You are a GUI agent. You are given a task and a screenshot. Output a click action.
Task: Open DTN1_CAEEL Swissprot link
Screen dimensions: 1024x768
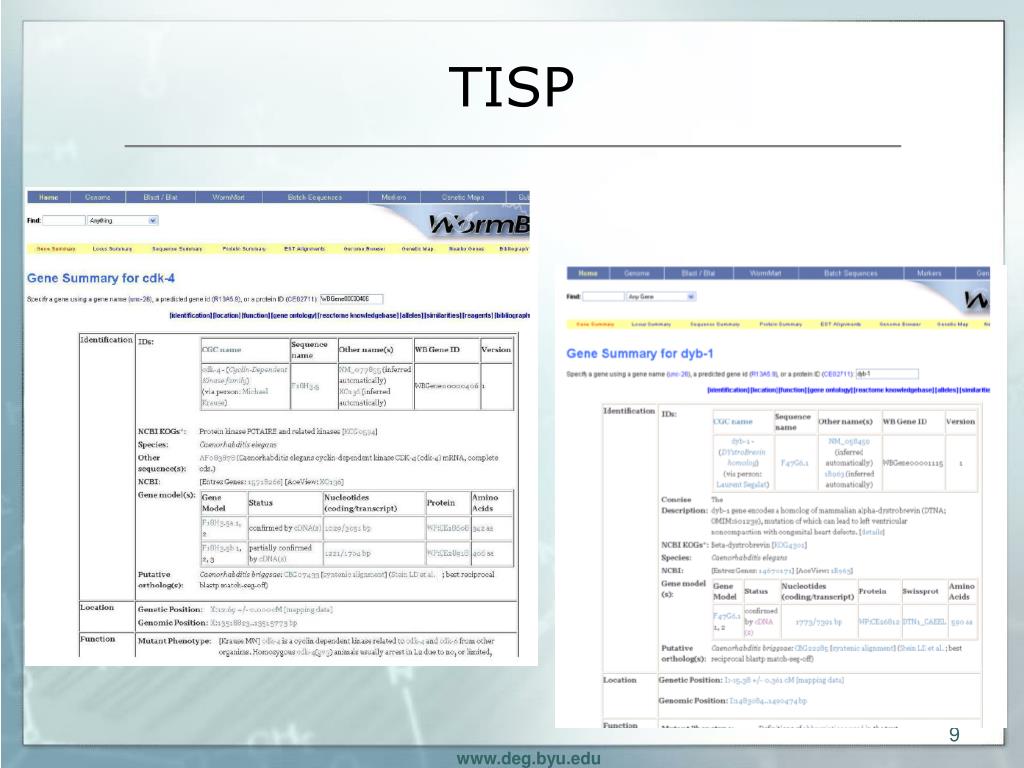tap(924, 622)
